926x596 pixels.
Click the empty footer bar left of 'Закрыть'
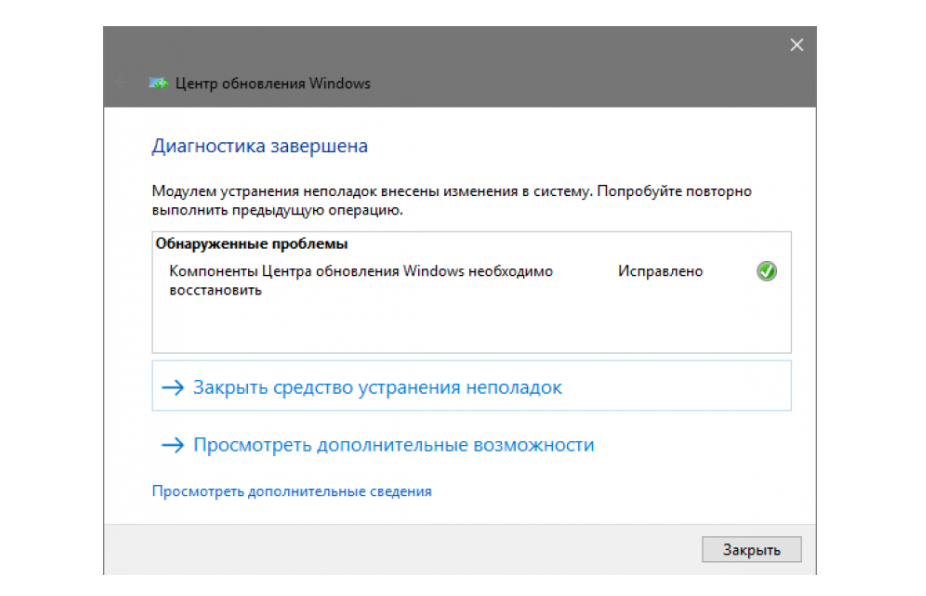pyautogui.click(x=400, y=549)
